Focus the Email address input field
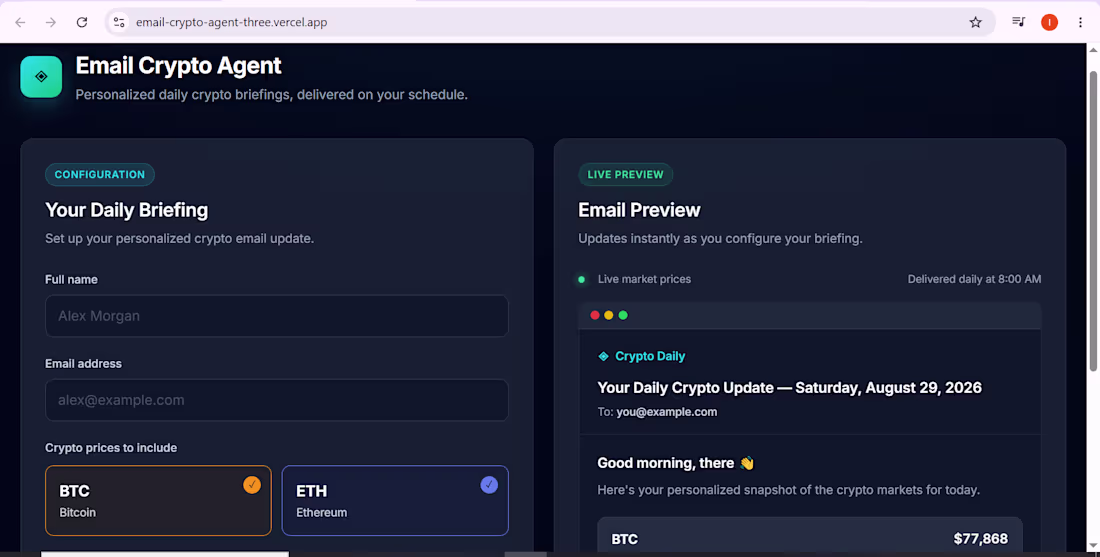 click(x=277, y=400)
